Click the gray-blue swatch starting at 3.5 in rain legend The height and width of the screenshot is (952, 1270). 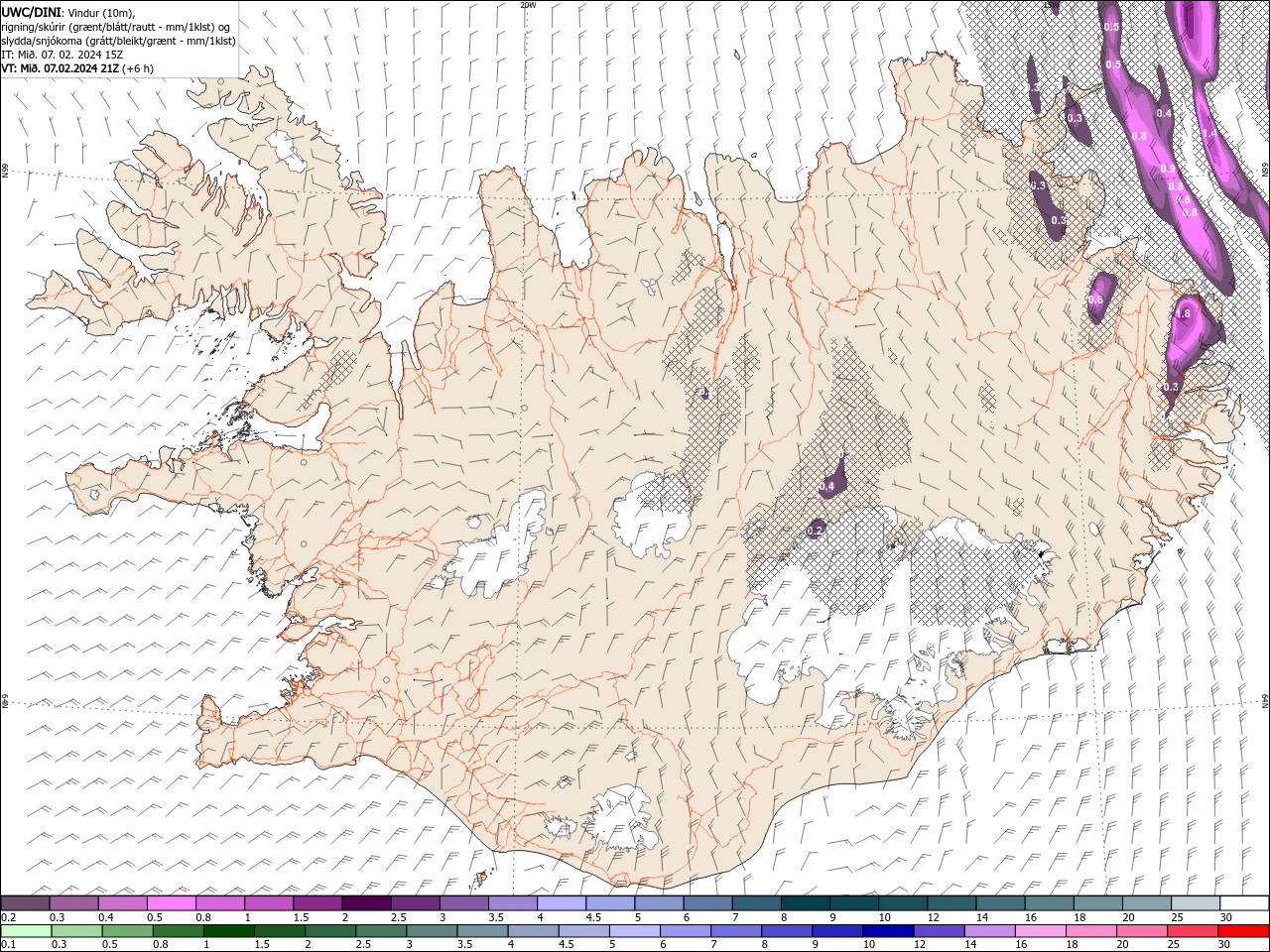click(x=482, y=931)
